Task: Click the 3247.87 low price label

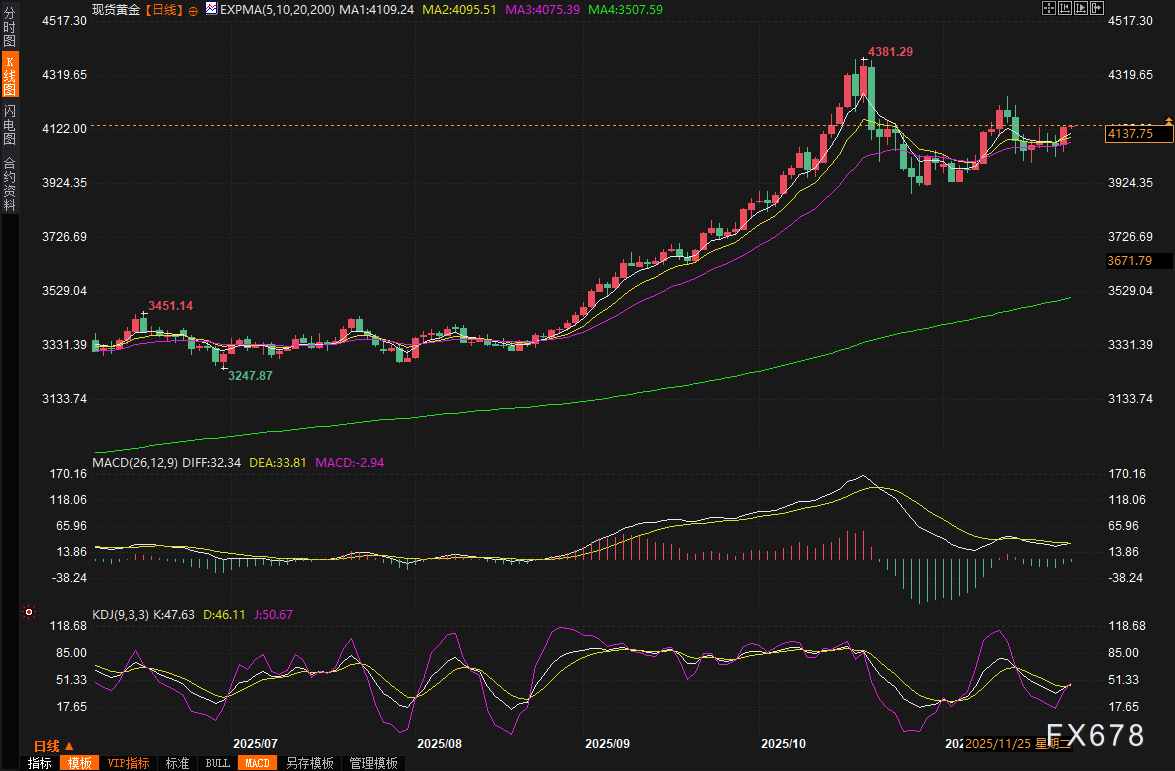Action: [x=249, y=375]
